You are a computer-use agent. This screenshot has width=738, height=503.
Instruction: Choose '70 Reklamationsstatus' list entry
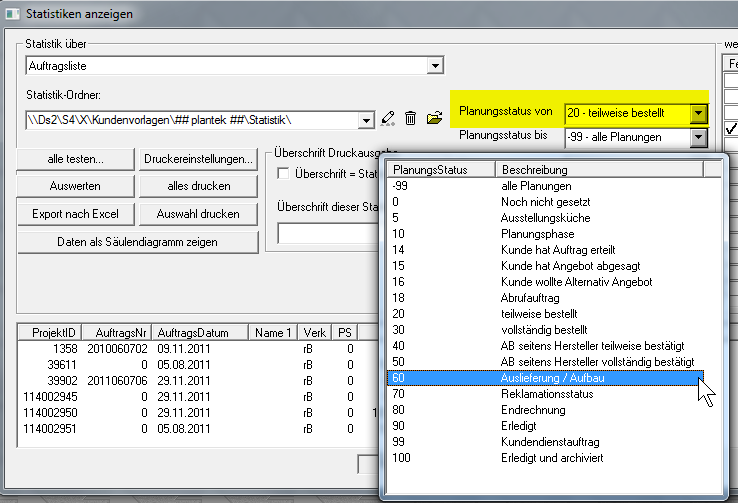(x=545, y=395)
